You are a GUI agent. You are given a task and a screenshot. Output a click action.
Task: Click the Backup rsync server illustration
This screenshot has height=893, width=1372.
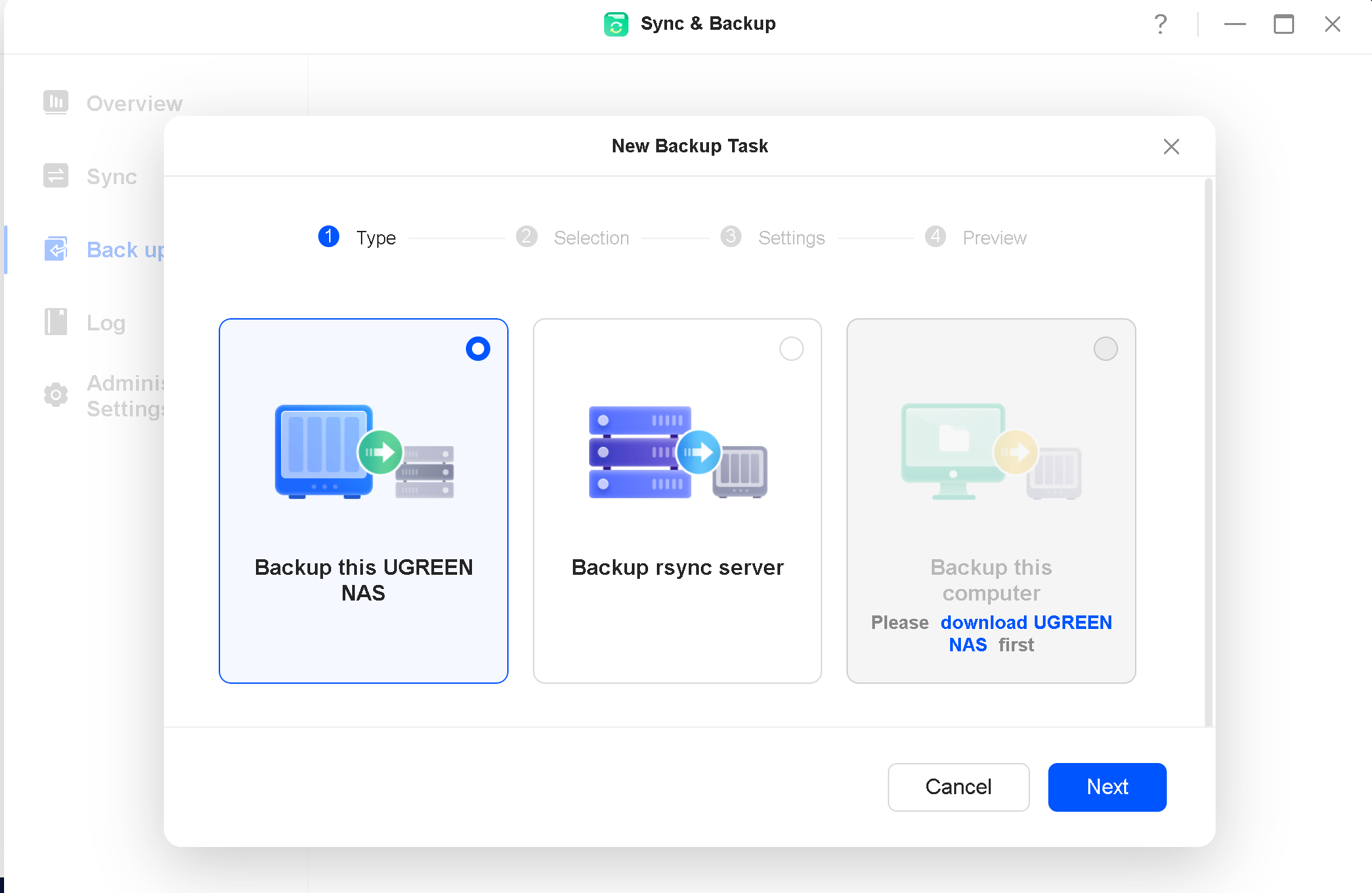(677, 452)
